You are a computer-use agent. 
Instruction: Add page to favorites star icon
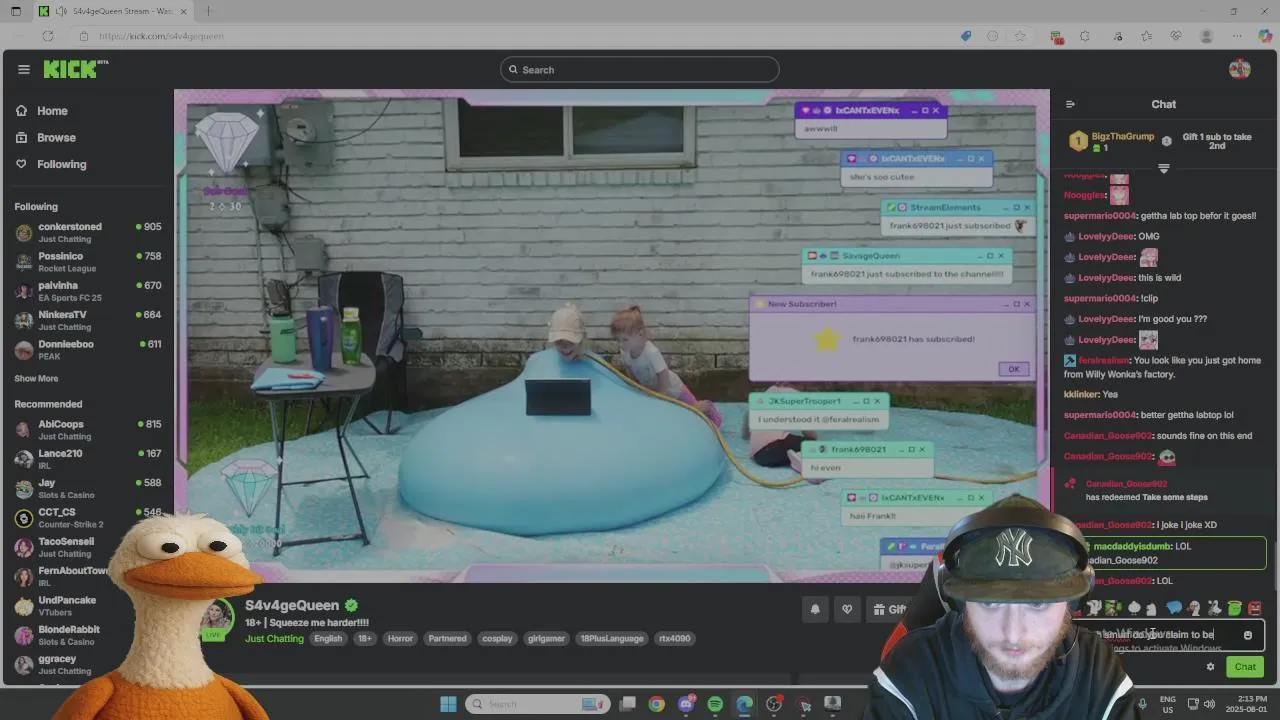click(1020, 36)
